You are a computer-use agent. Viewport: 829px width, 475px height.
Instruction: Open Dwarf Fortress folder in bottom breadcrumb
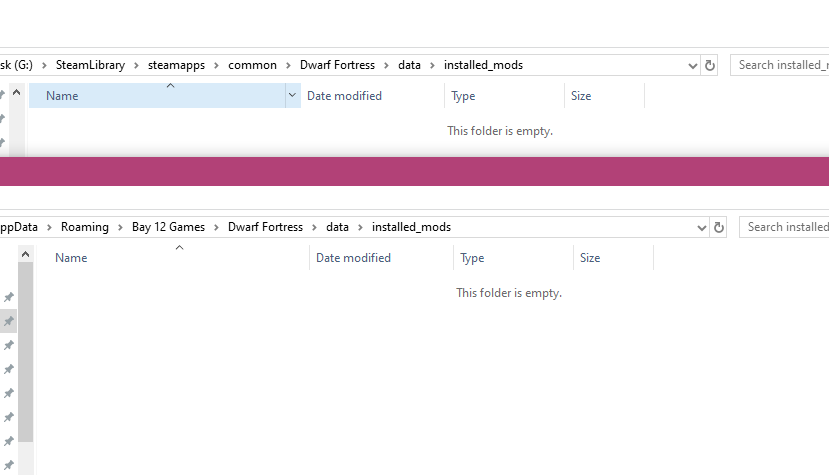click(265, 227)
